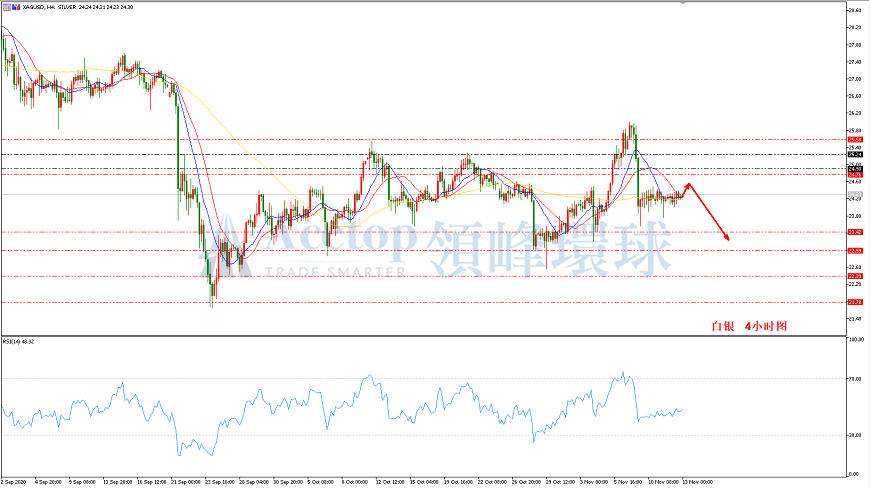The width and height of the screenshot is (870, 488).
Task: Select the lowest red dashed horizontal line at 21.78
Action: coord(424,303)
